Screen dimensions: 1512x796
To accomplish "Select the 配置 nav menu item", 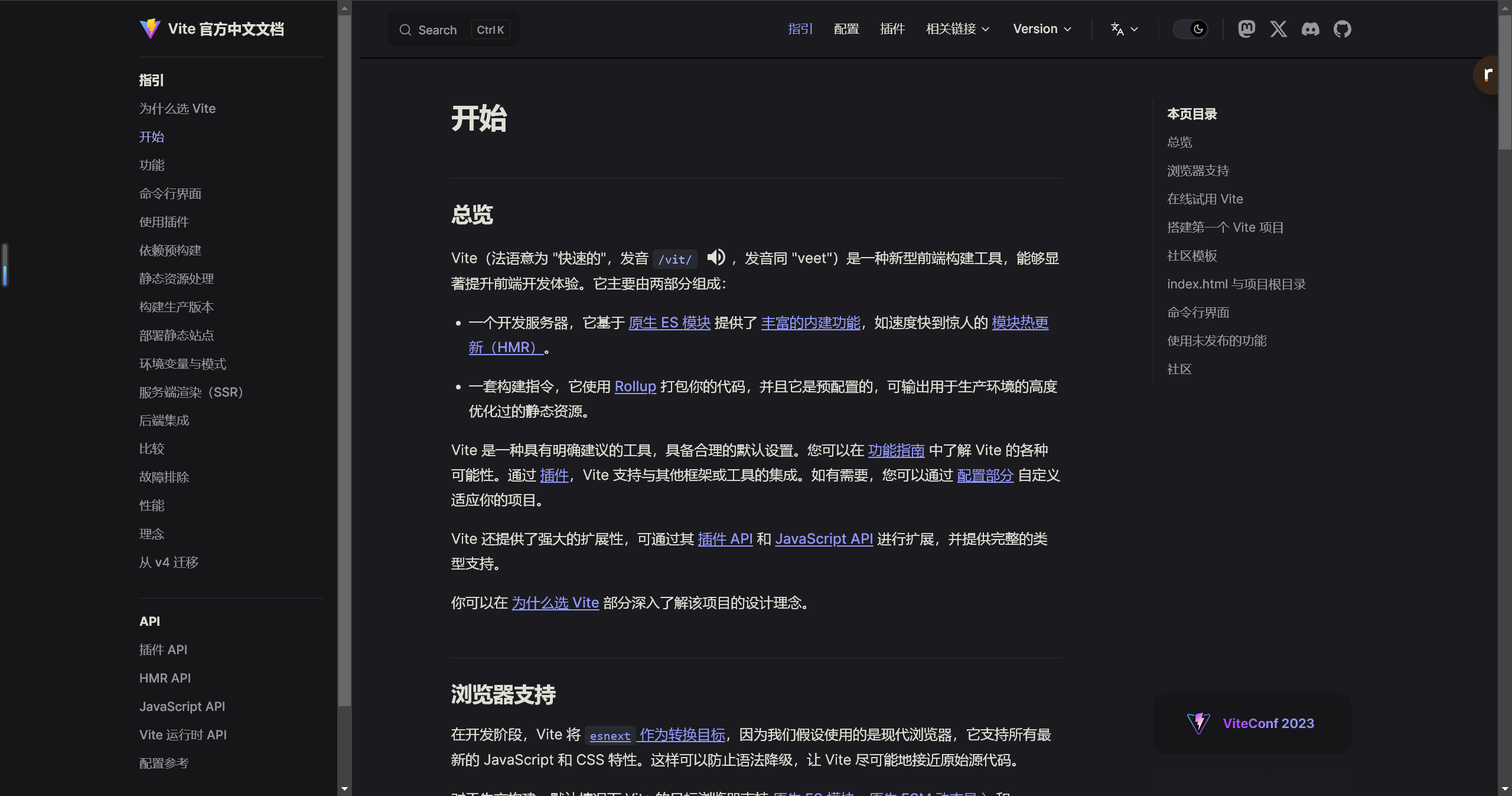I will (x=846, y=29).
